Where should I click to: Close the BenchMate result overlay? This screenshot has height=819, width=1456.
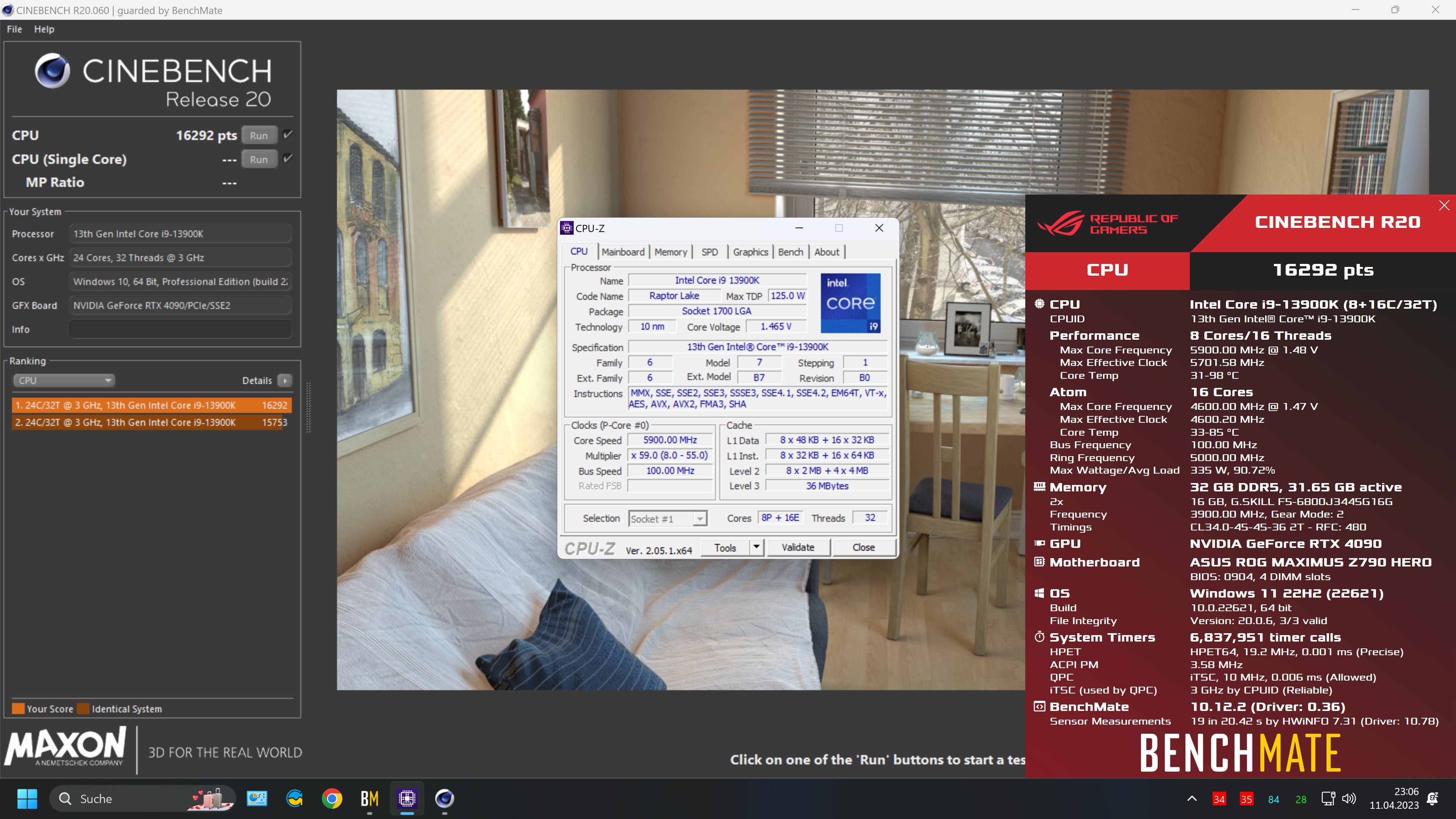1444,205
